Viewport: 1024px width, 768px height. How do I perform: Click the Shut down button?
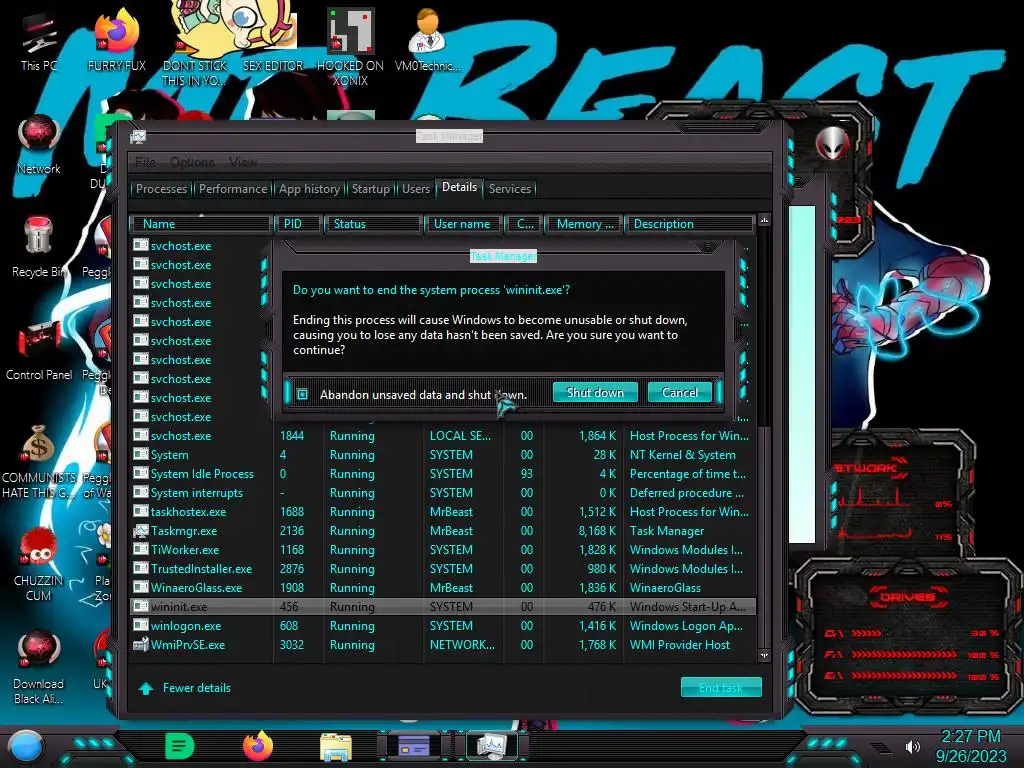[x=595, y=392]
